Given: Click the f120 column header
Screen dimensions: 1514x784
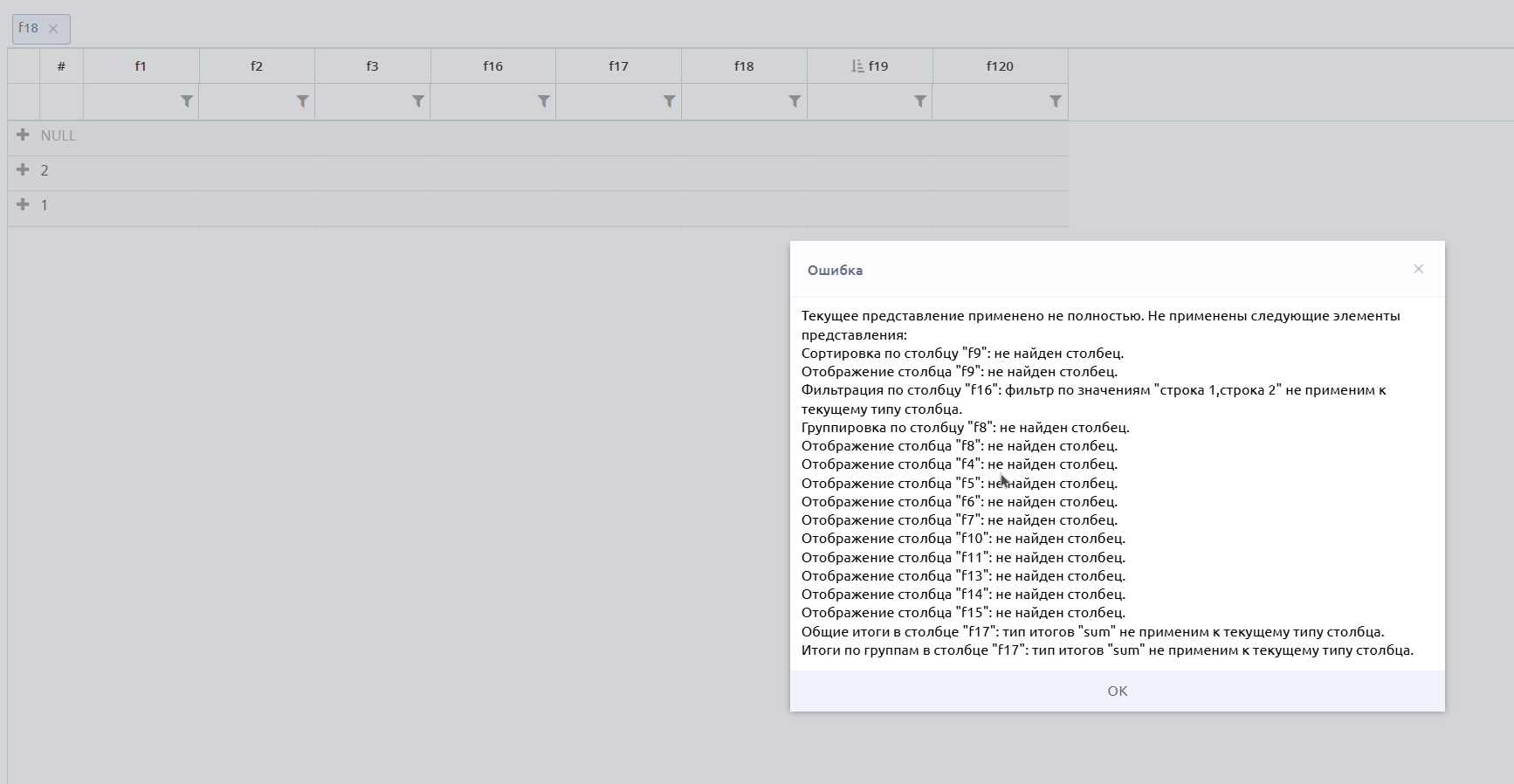Looking at the screenshot, I should click(1000, 66).
